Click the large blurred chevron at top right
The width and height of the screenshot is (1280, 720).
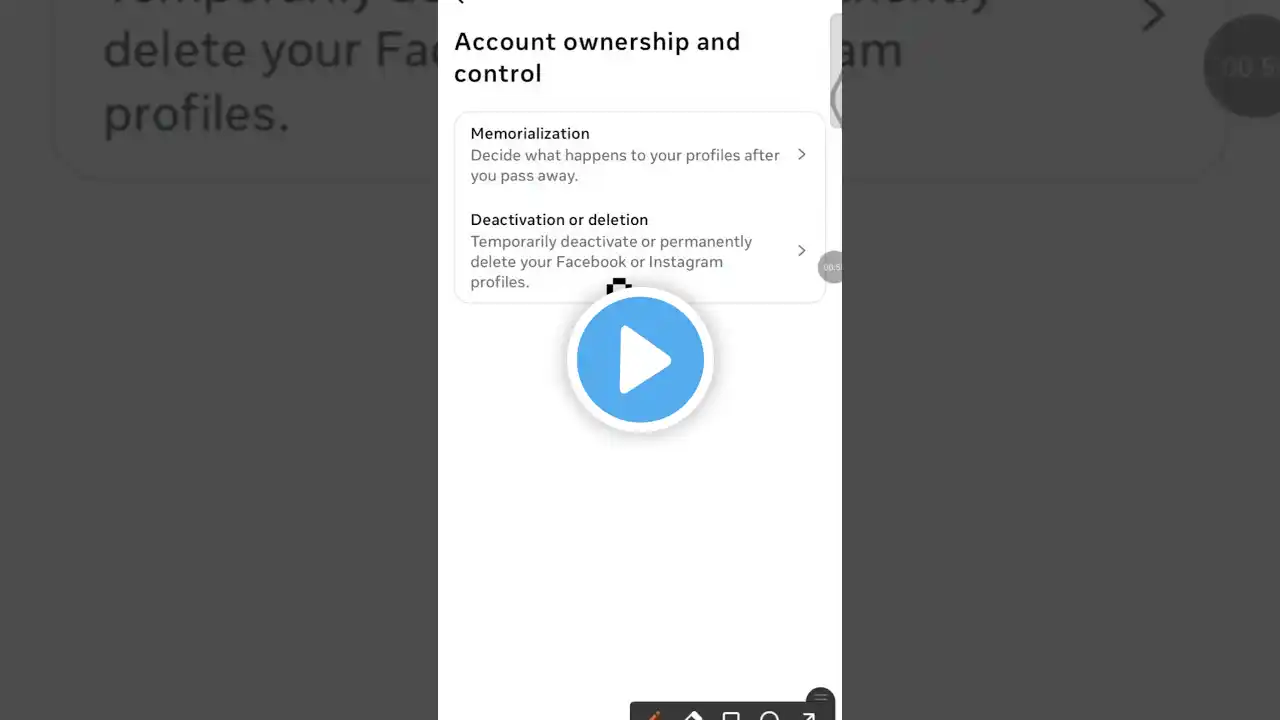click(x=1154, y=14)
